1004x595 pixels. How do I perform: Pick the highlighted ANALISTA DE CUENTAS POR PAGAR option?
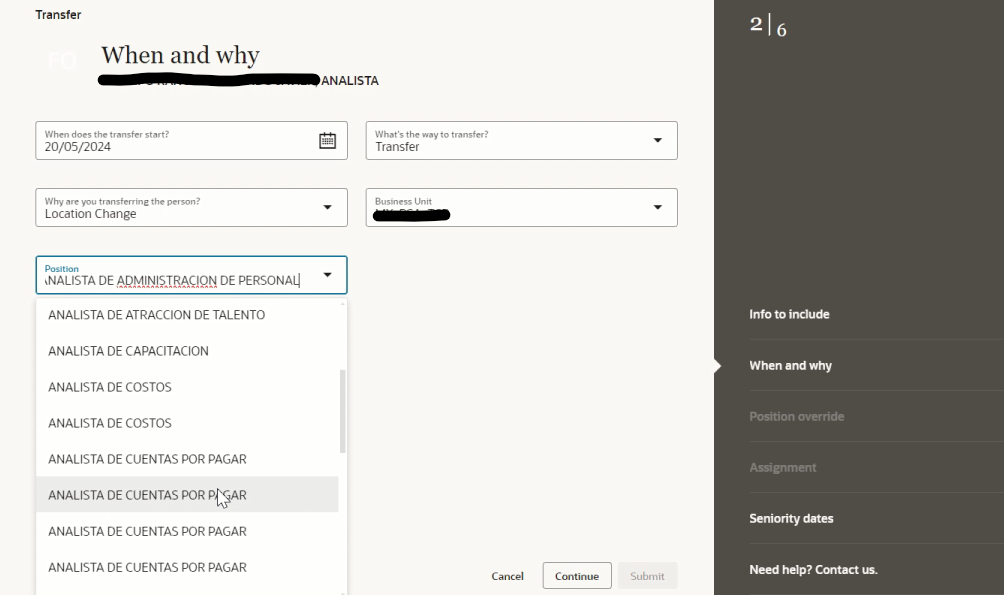coord(147,494)
